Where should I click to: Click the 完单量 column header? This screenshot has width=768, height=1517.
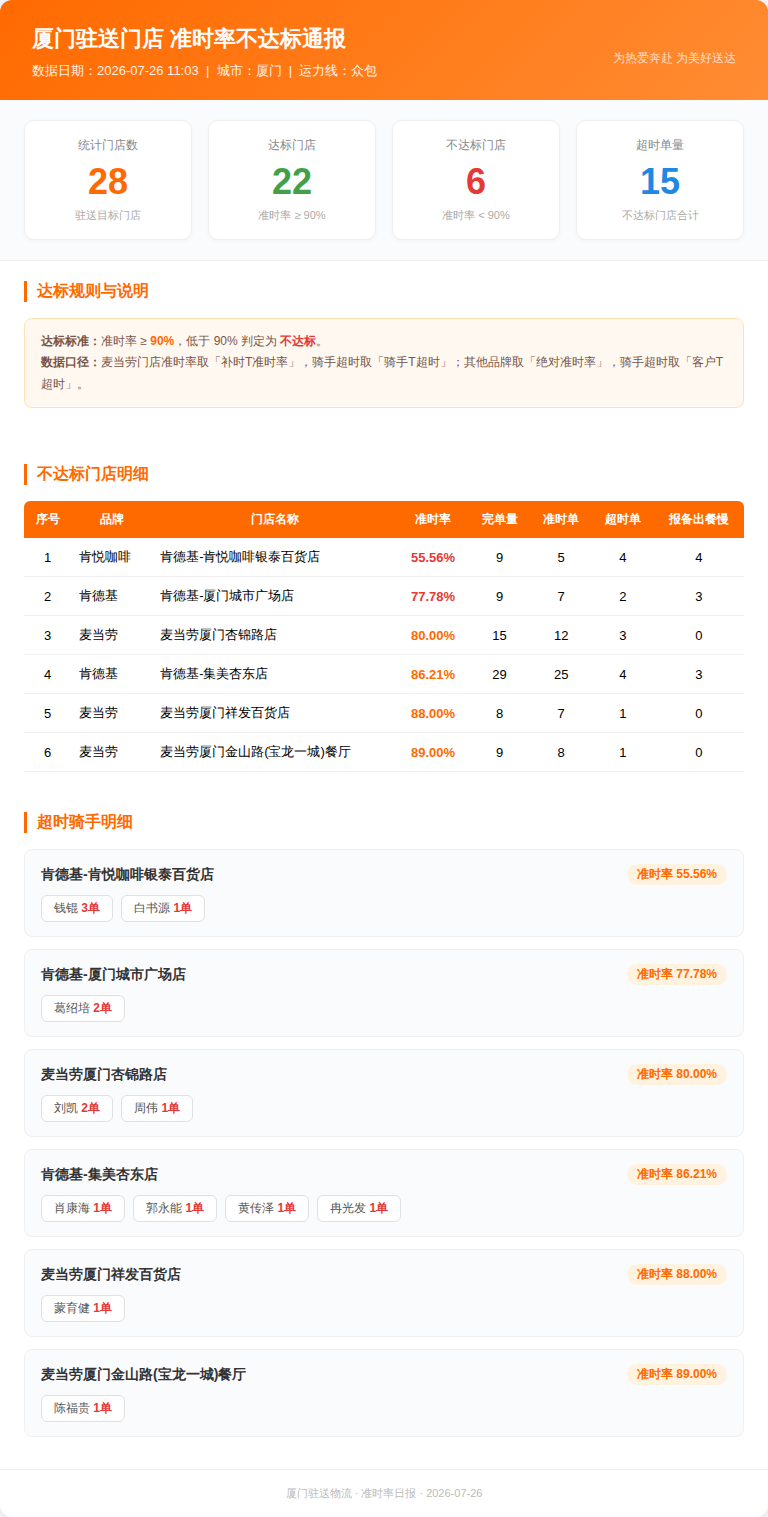pos(500,519)
